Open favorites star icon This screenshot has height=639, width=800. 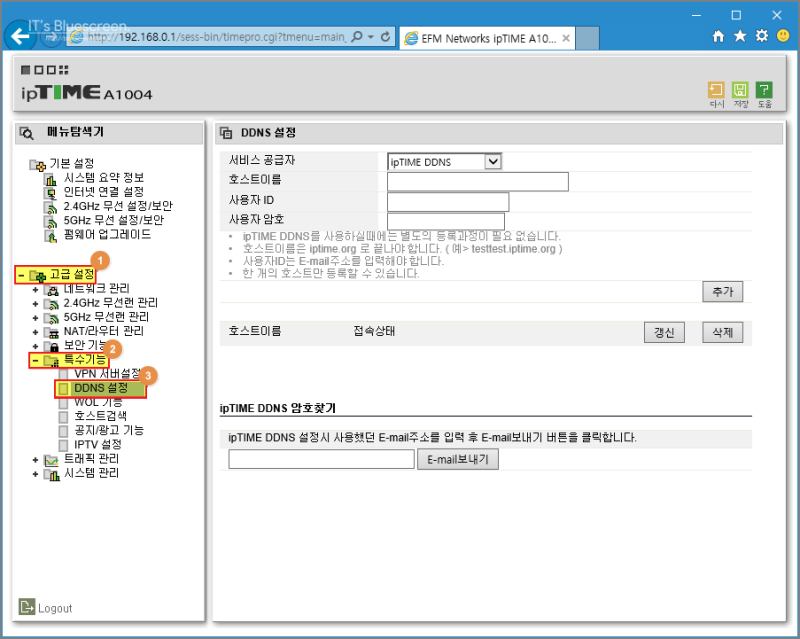point(740,36)
